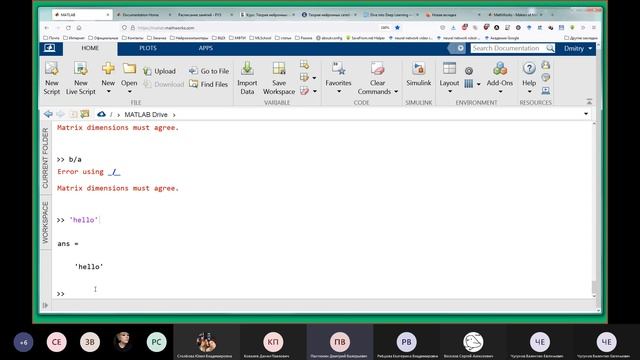
Task: Click Go to File
Action: (x=209, y=71)
